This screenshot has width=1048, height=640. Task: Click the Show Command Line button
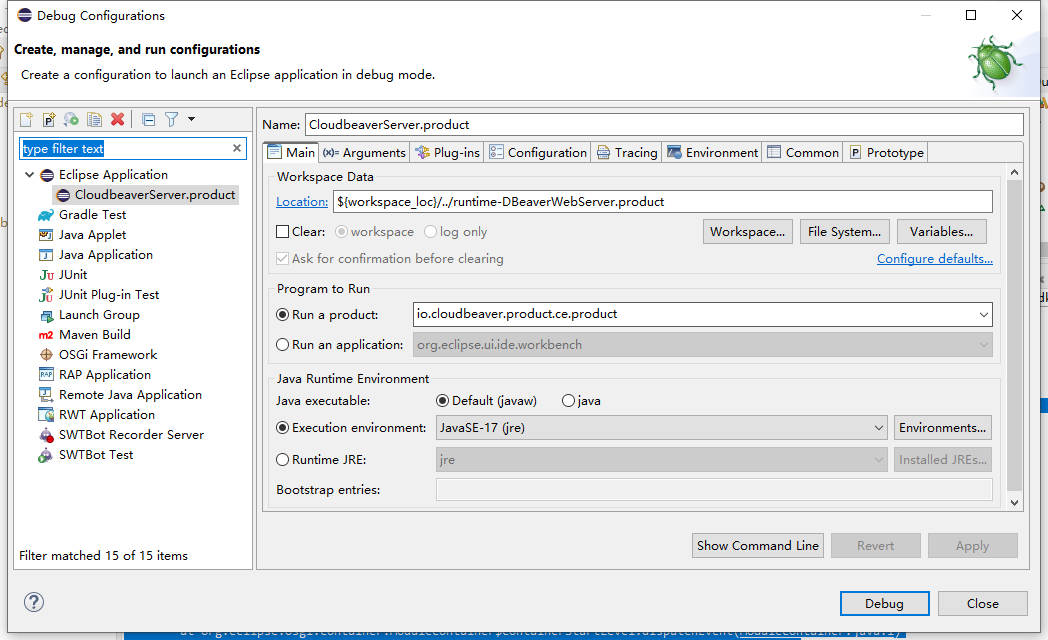click(757, 545)
